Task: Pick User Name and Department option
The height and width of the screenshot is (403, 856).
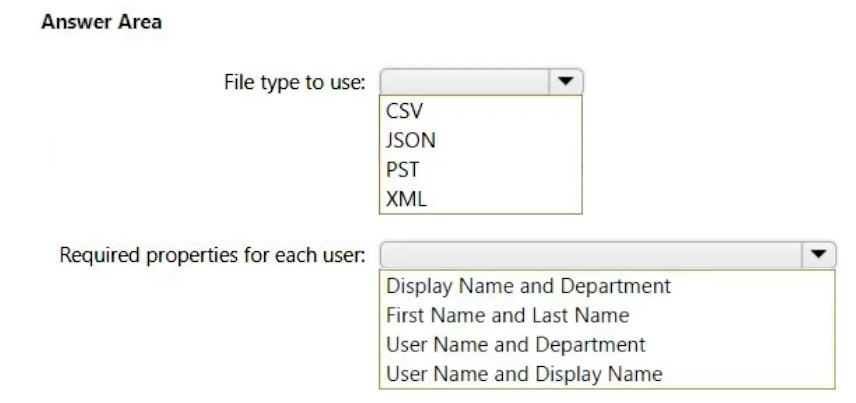Action: (515, 345)
